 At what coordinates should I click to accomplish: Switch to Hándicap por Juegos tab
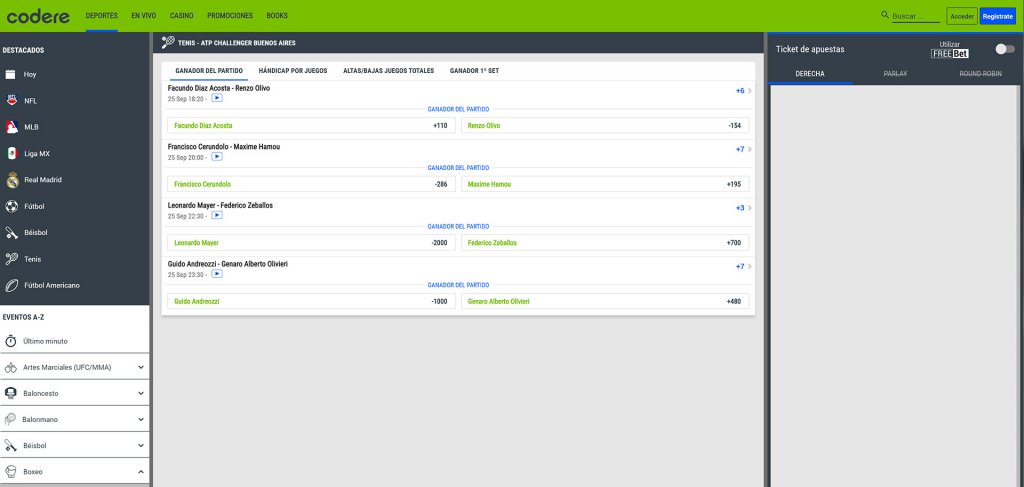coord(293,71)
